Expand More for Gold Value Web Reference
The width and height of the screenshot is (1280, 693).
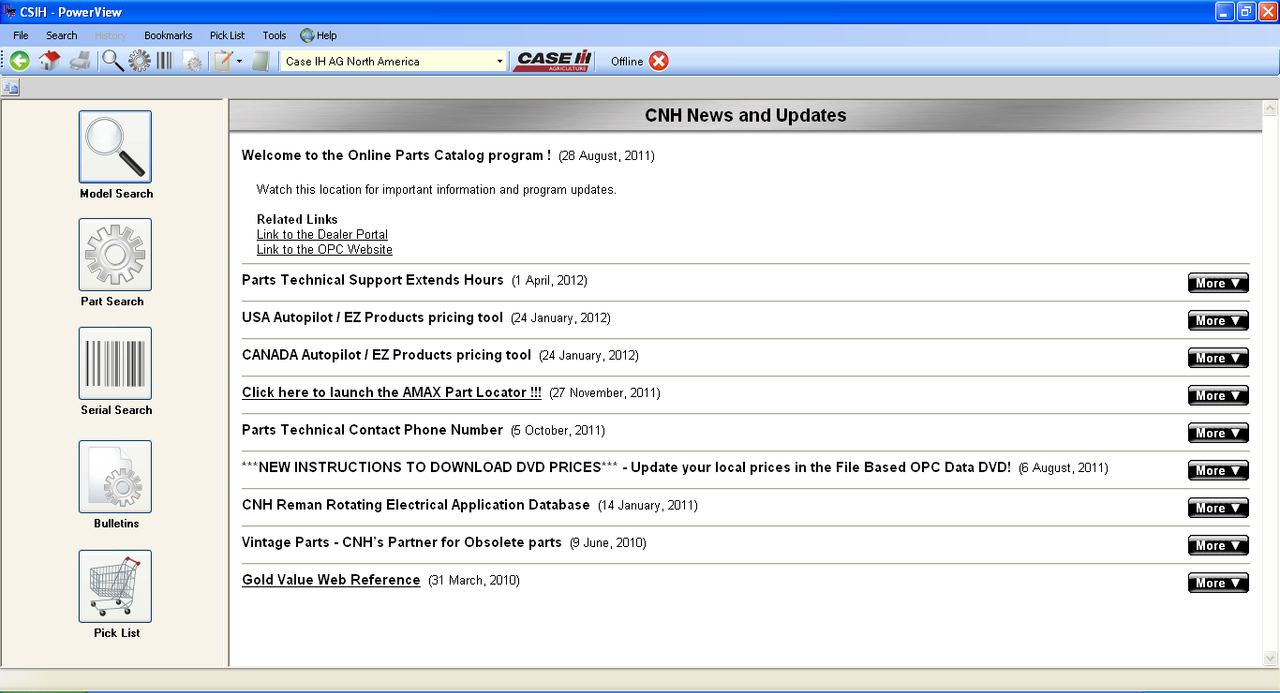pos(1218,583)
